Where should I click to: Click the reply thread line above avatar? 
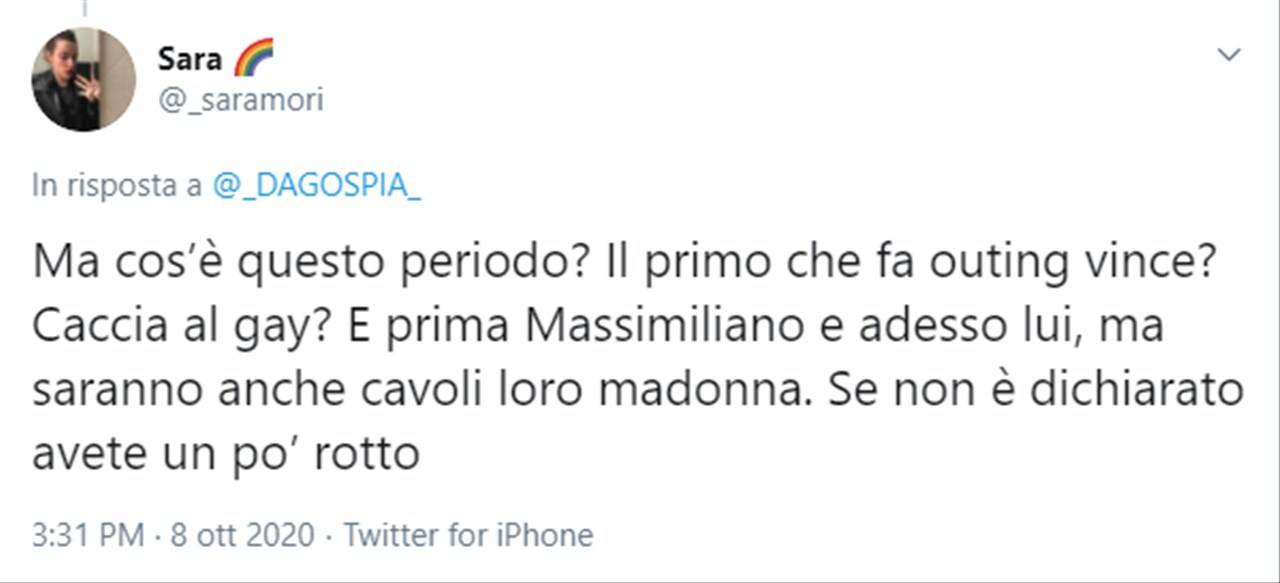(x=84, y=8)
